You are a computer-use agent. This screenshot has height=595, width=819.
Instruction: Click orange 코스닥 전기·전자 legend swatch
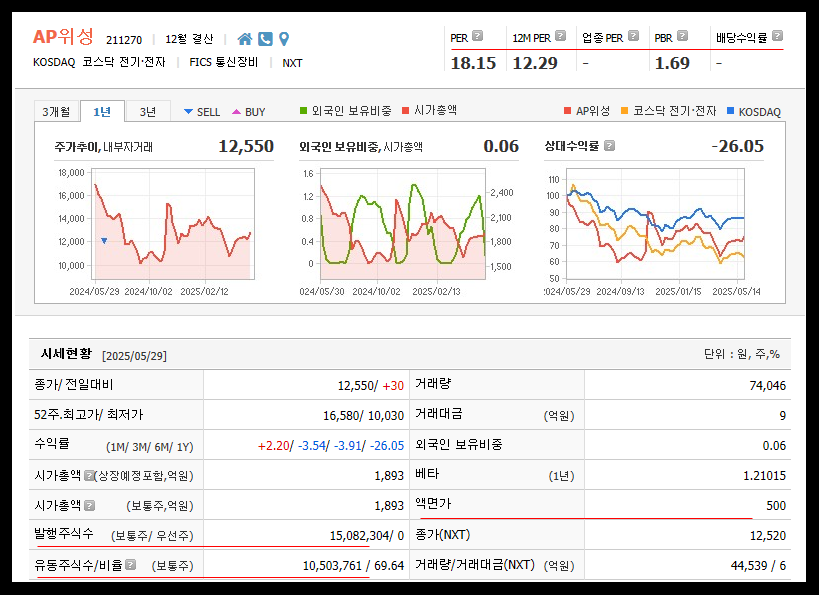(624, 111)
